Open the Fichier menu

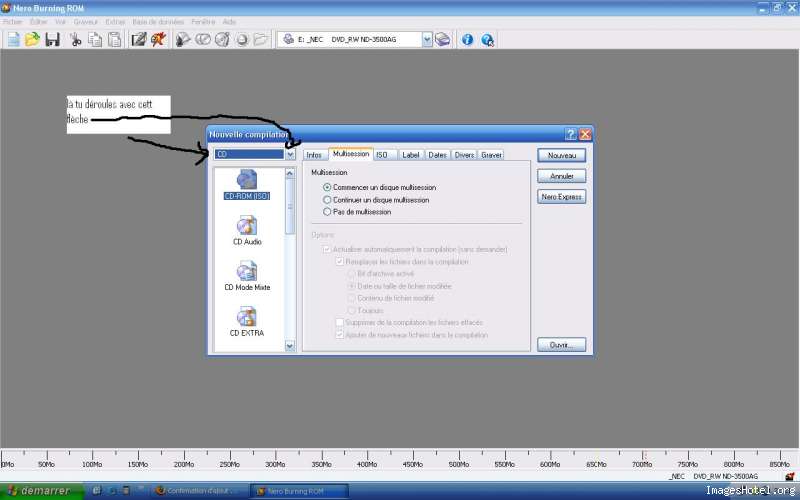tap(13, 22)
